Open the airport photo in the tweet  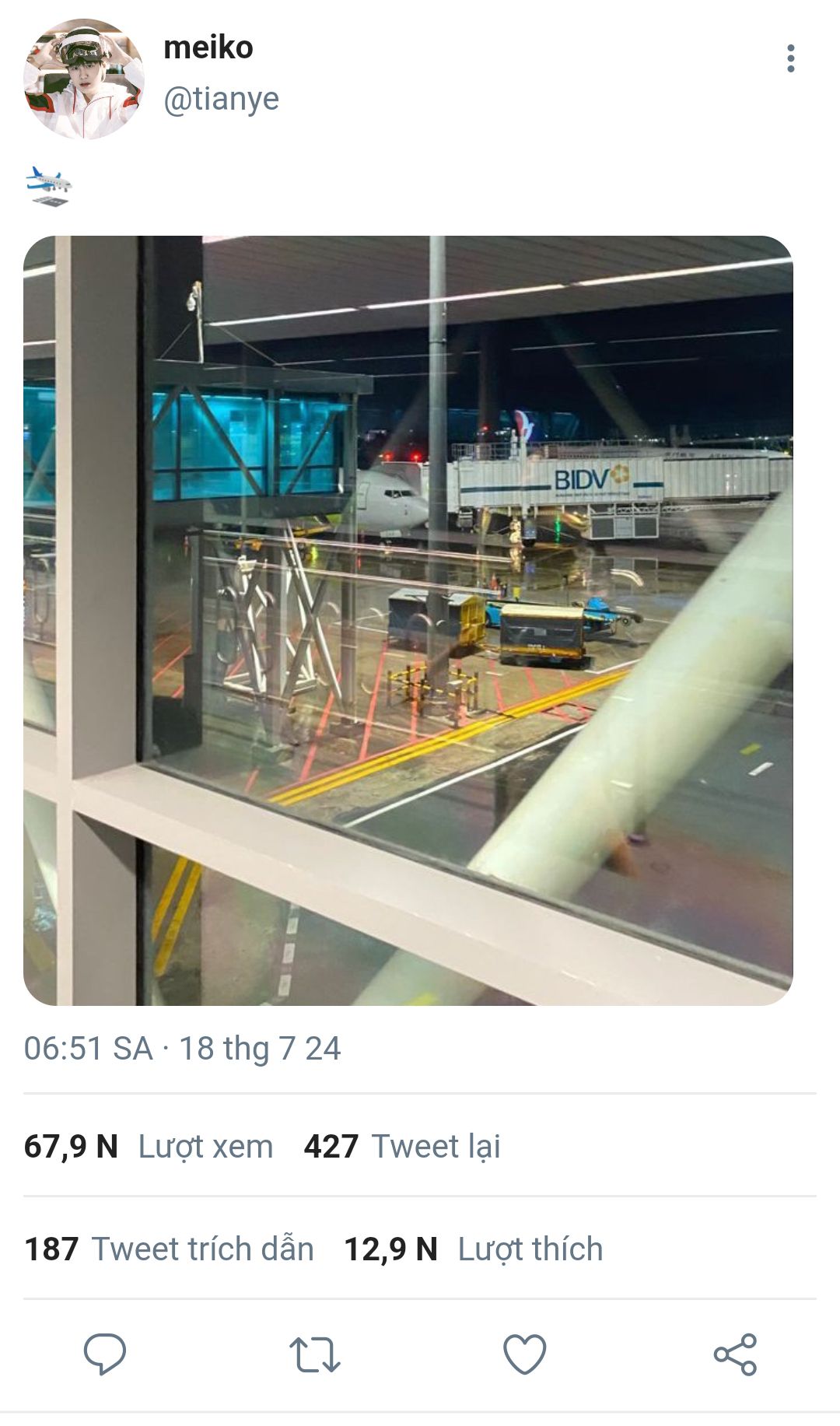[x=408, y=620]
